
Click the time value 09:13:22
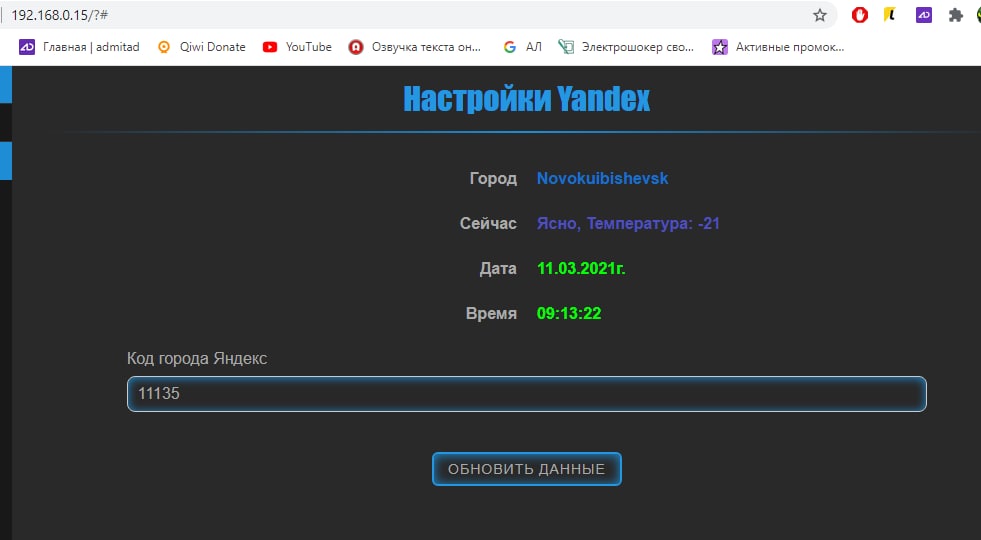pos(569,313)
